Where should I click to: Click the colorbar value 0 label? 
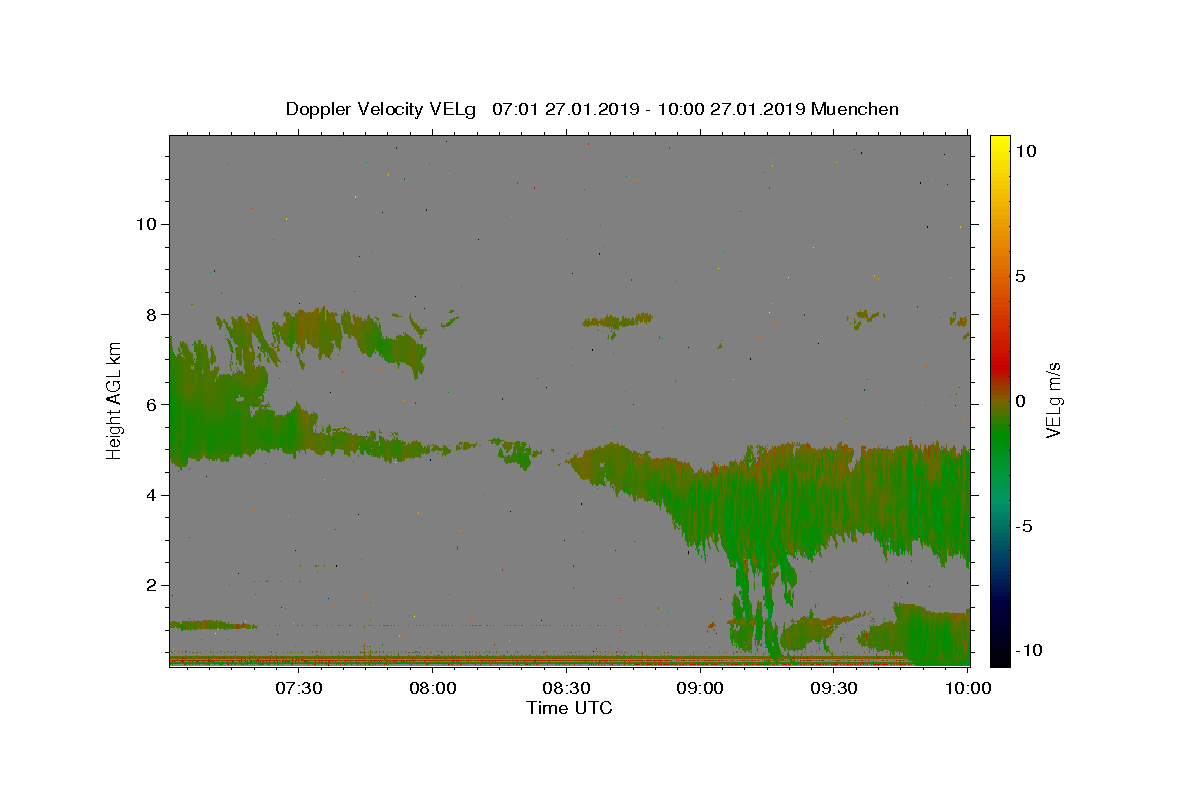coord(1020,401)
